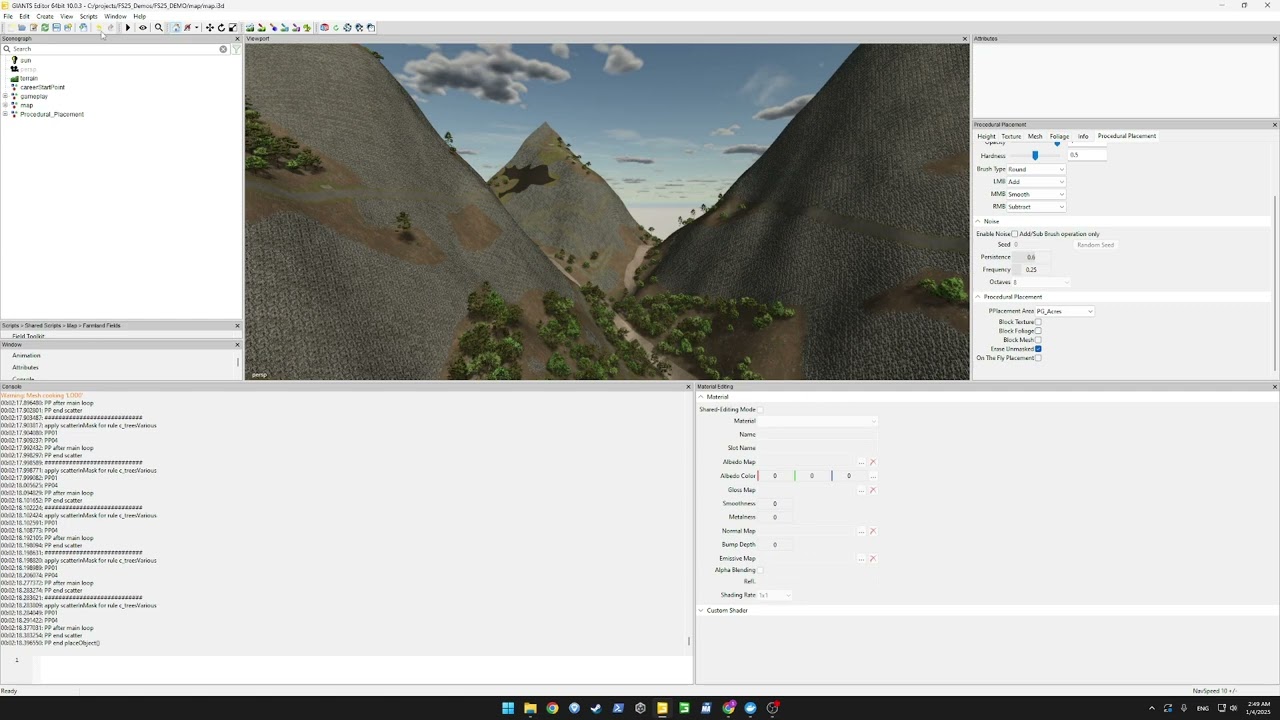Viewport: 1280px width, 720px height.
Task: Click the last terrain tool icon with green tree
Action: (307, 27)
